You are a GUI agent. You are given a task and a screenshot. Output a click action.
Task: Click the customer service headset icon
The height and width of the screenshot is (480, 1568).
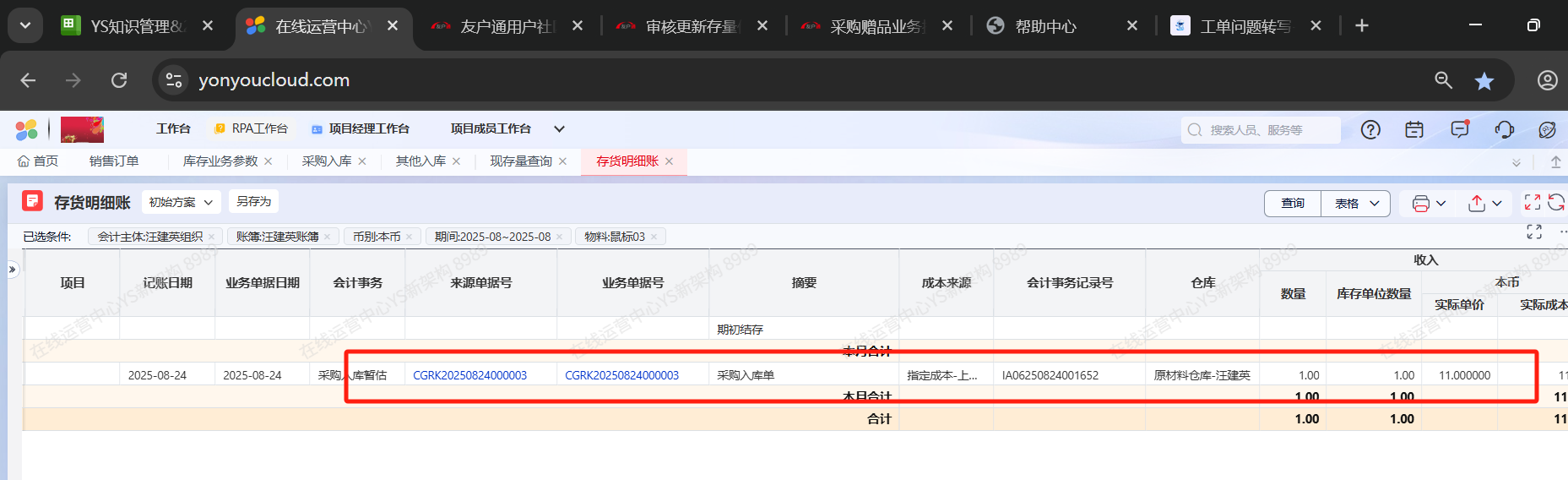pos(1504,129)
